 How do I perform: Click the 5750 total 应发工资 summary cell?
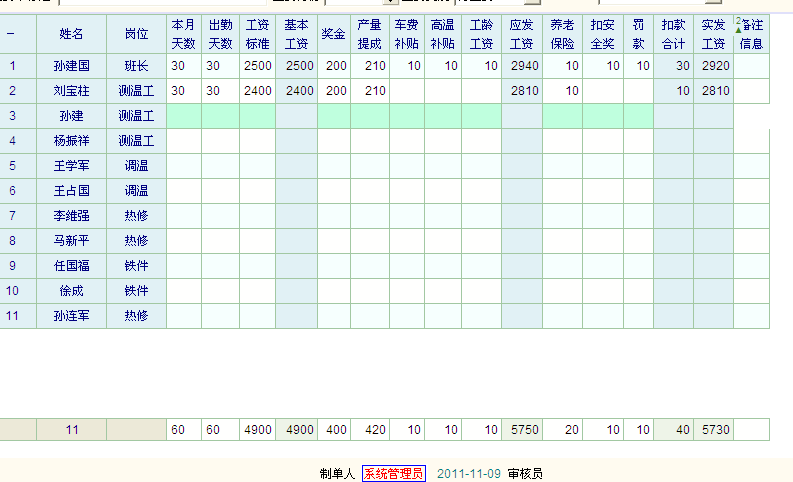[521, 429]
